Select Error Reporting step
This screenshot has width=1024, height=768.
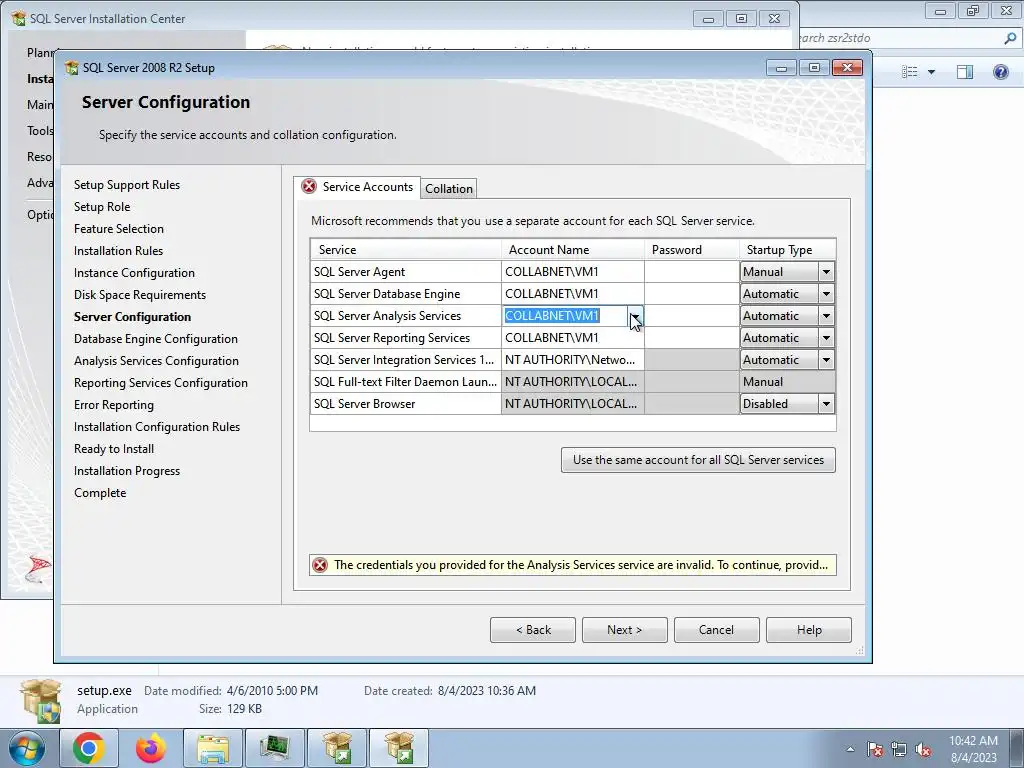point(114,405)
